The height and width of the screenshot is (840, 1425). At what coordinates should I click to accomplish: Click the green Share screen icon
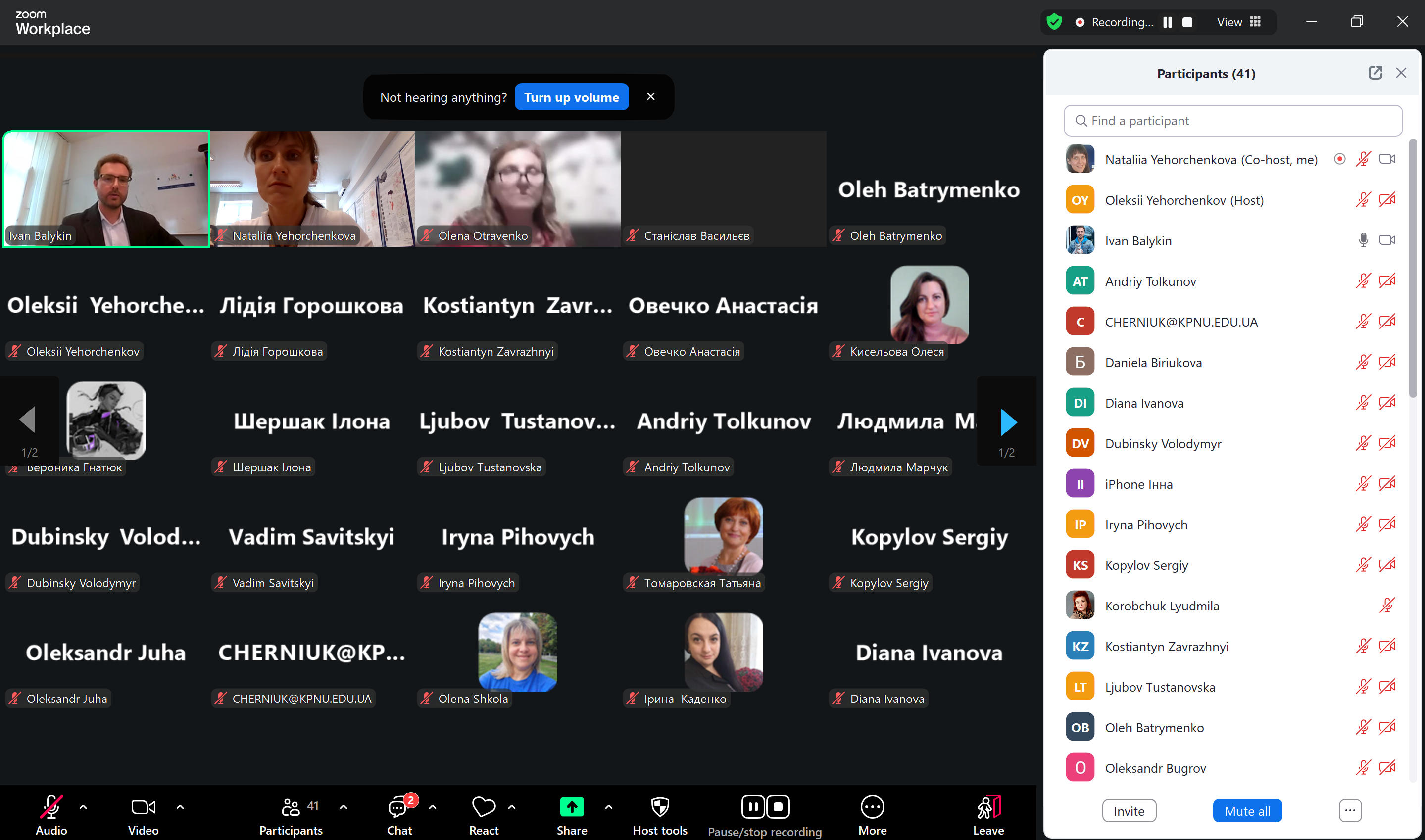[571, 807]
